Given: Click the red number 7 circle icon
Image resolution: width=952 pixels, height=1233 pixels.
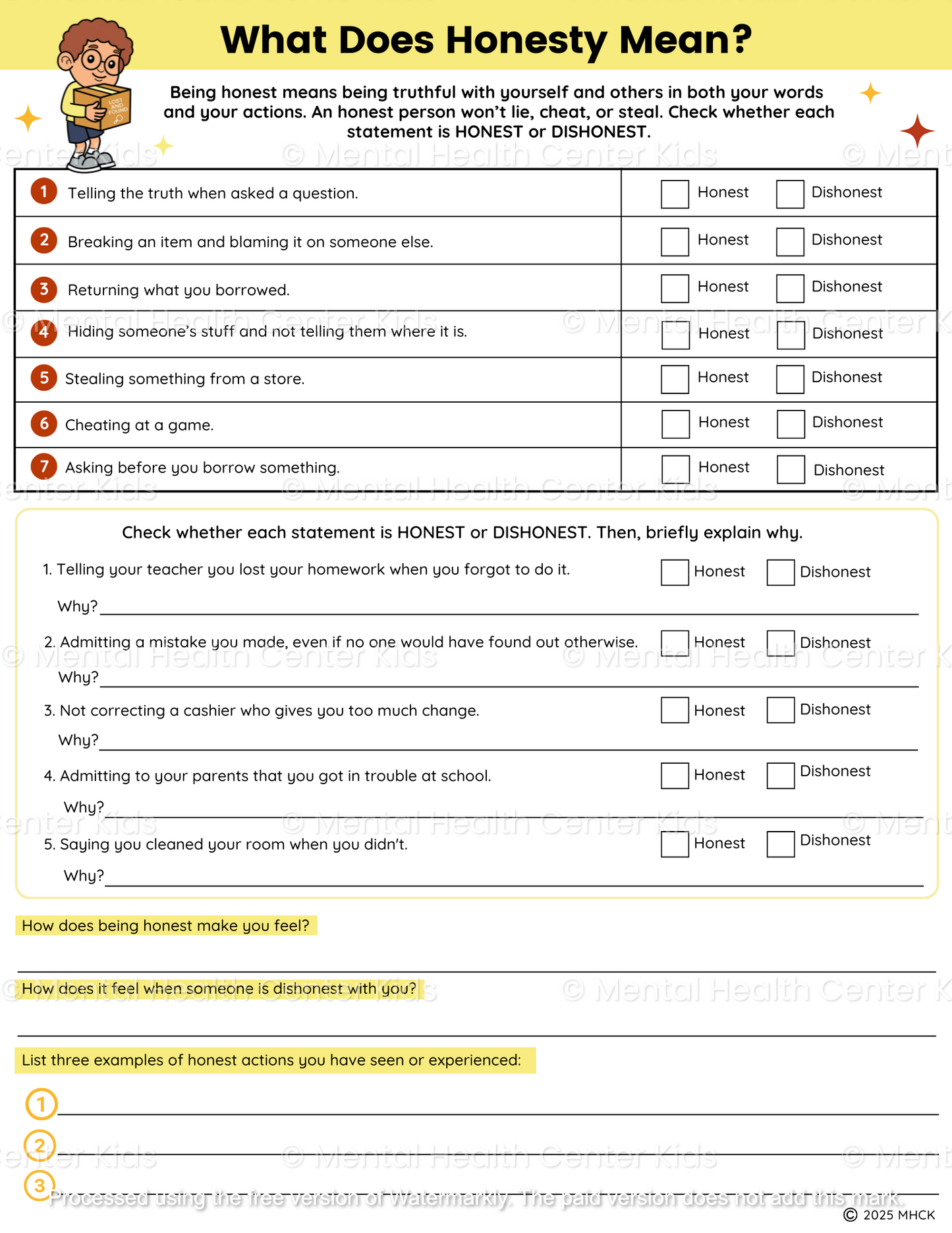Looking at the screenshot, I should pyautogui.click(x=44, y=467).
